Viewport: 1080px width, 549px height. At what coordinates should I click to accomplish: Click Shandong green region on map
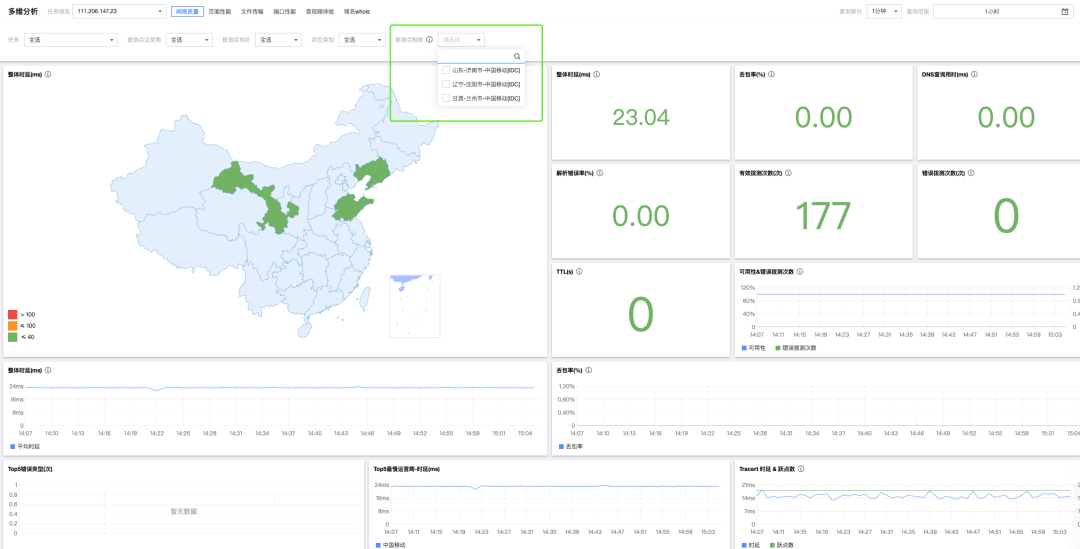click(349, 206)
